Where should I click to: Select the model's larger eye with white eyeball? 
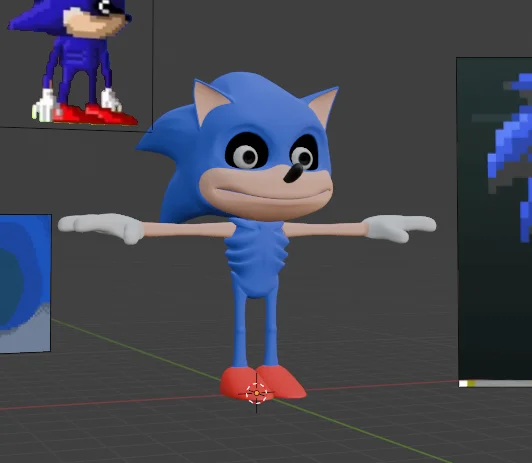[x=247, y=151]
